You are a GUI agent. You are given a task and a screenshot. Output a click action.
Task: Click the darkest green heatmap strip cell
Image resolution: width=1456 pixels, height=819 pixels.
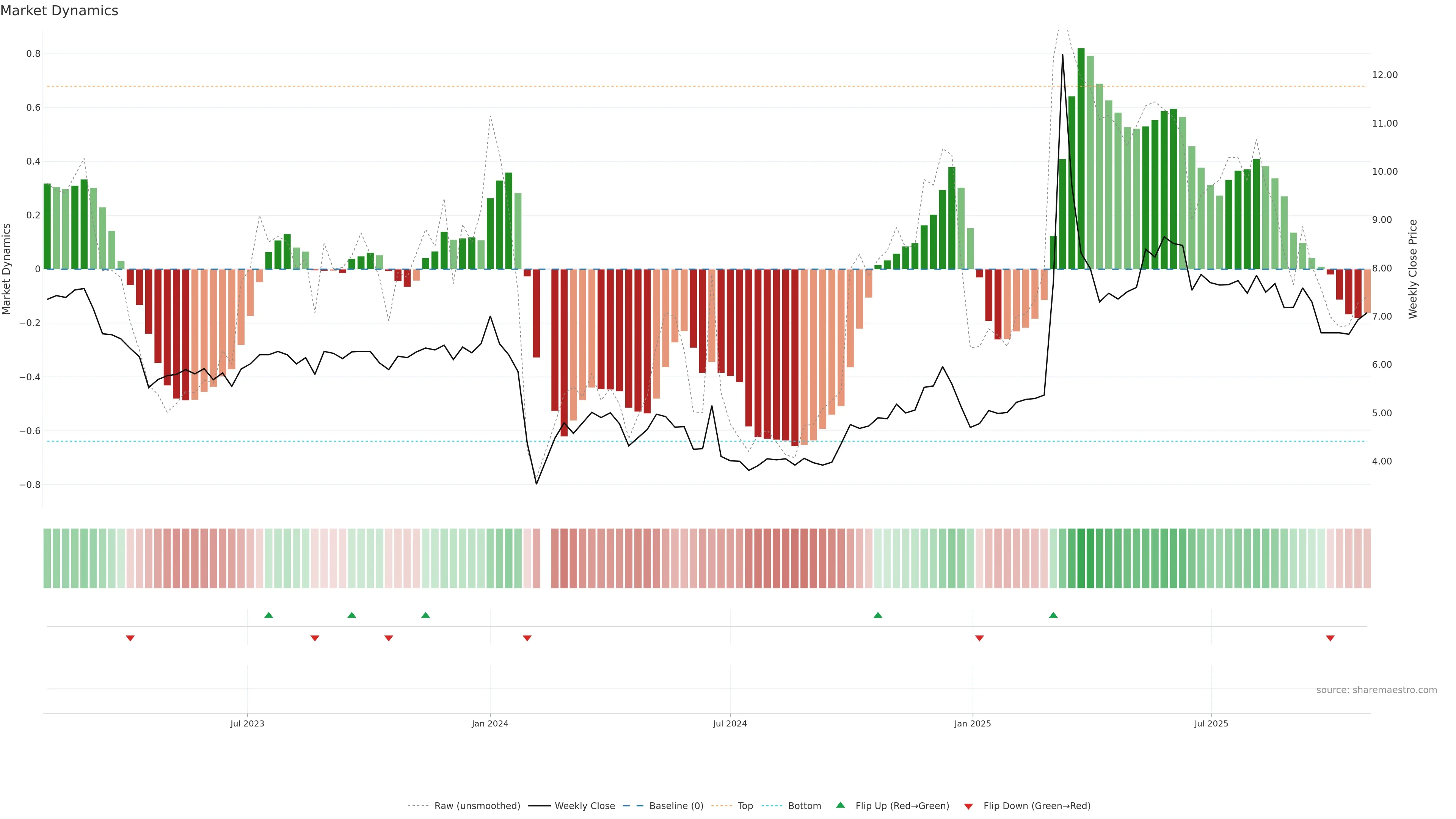coord(1081,559)
